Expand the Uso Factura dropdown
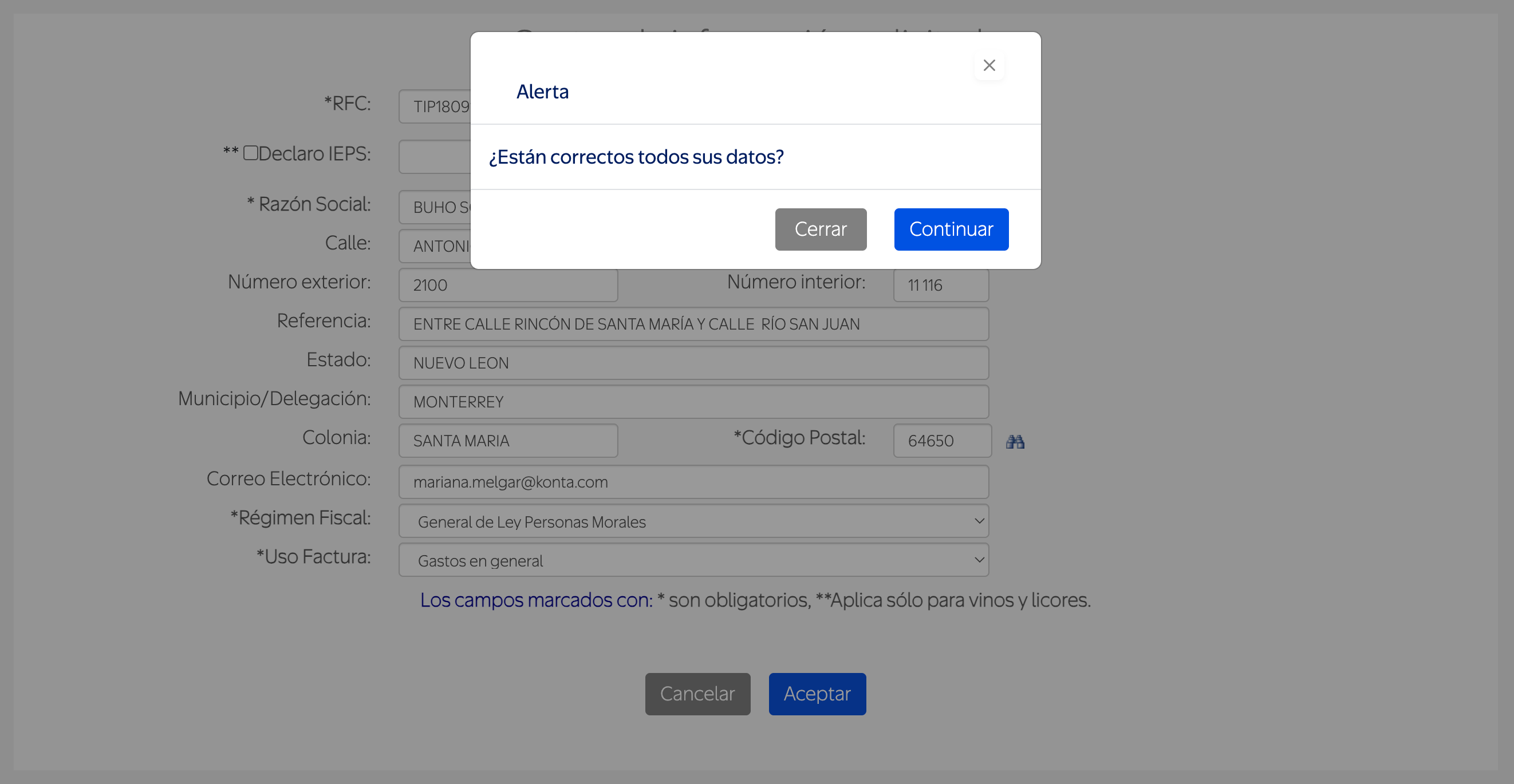The image size is (1514, 784). point(693,560)
